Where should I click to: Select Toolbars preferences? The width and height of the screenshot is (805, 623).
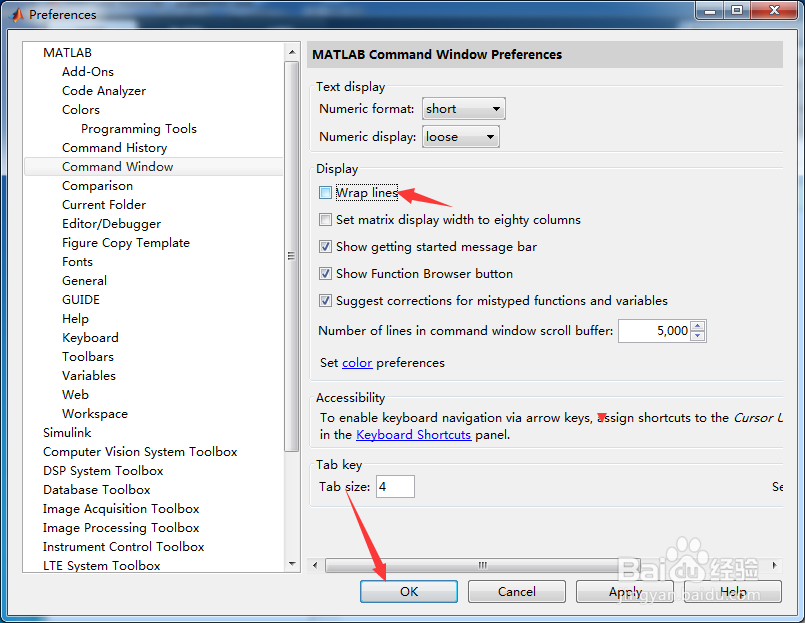[88, 357]
